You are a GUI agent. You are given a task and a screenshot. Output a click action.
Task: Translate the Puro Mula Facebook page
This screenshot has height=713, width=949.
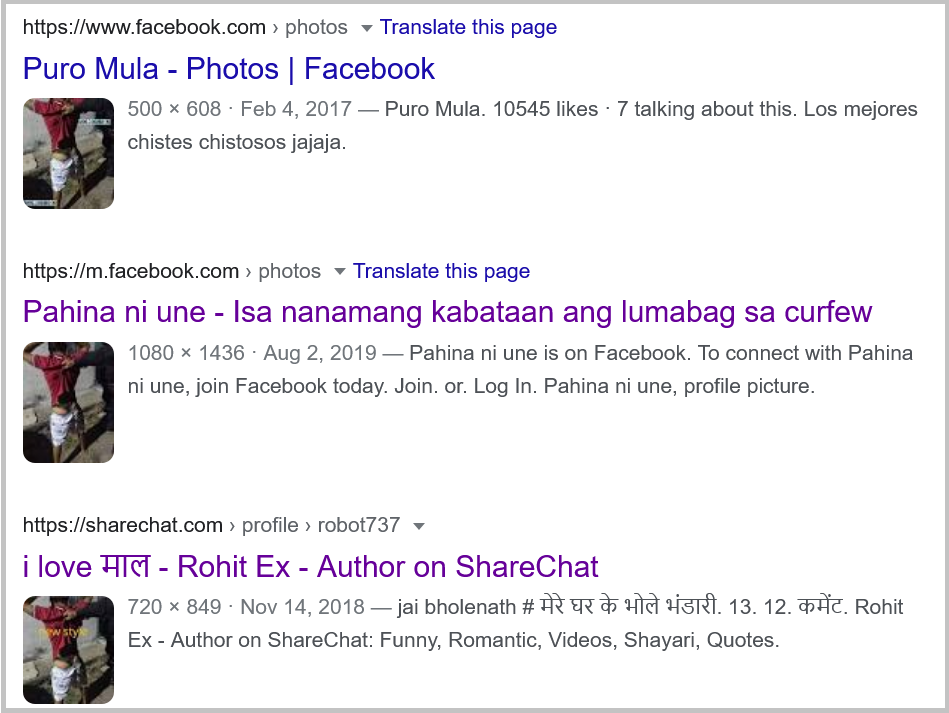tap(468, 27)
